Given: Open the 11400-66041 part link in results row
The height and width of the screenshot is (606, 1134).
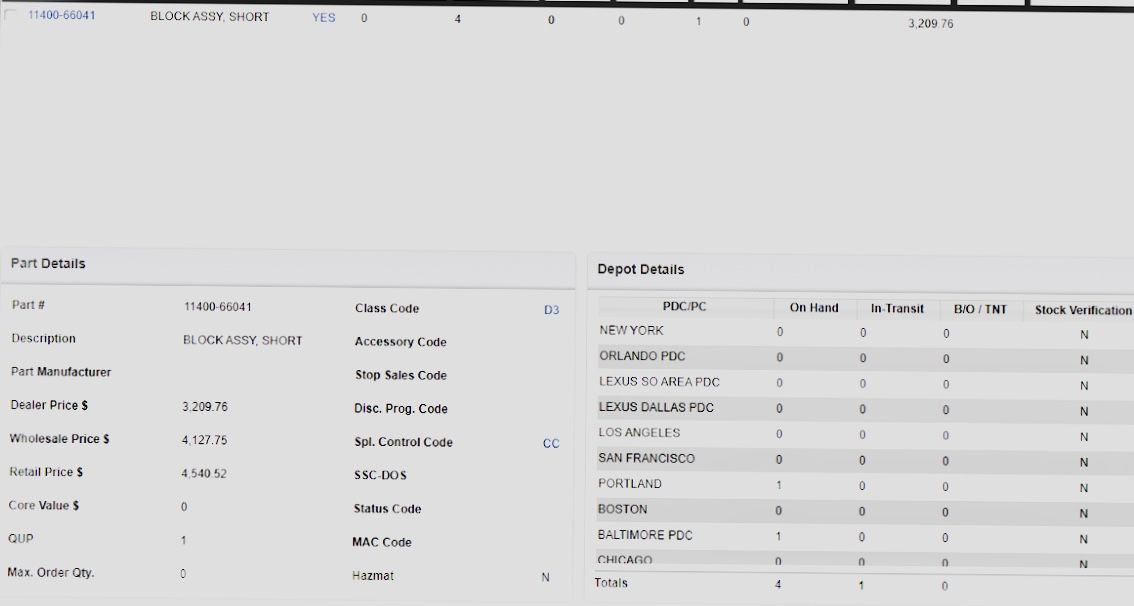Looking at the screenshot, I should pos(61,15).
